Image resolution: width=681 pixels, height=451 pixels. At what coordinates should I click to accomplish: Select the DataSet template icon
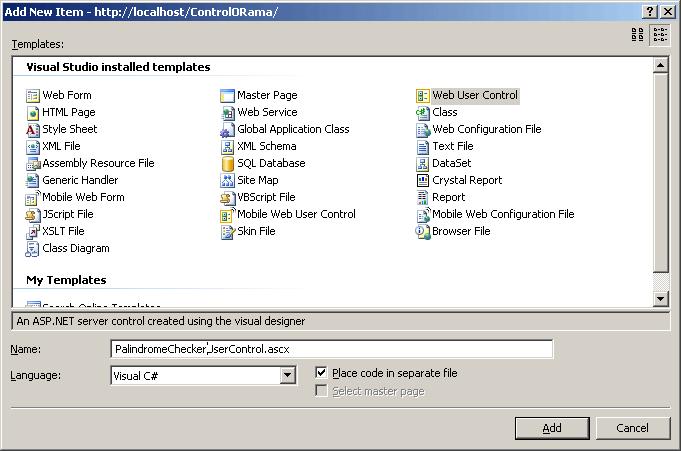click(x=422, y=163)
